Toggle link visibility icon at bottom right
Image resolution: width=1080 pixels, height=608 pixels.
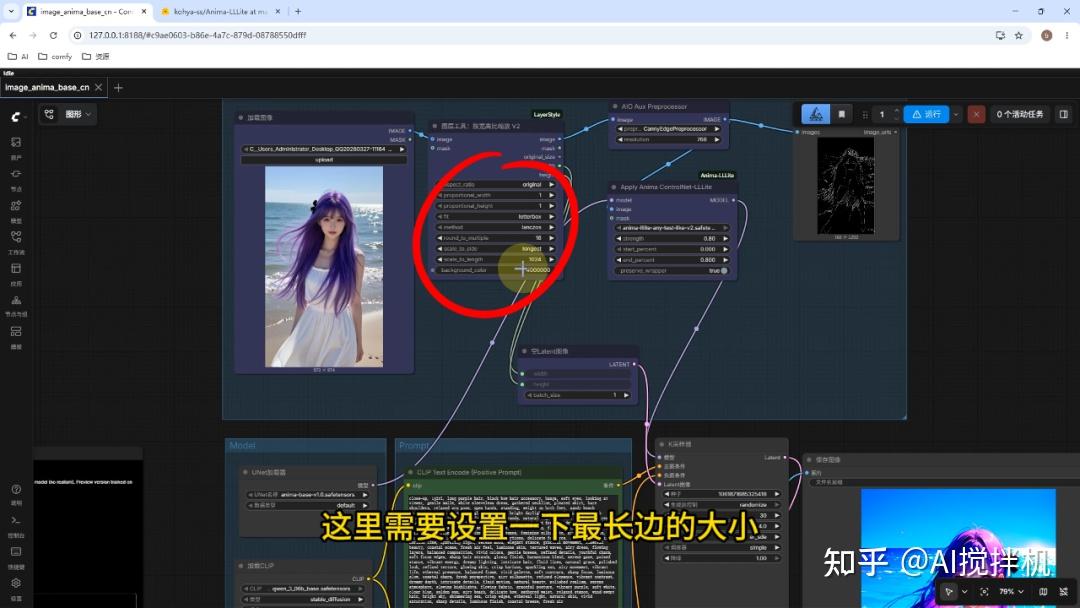(x=1064, y=591)
